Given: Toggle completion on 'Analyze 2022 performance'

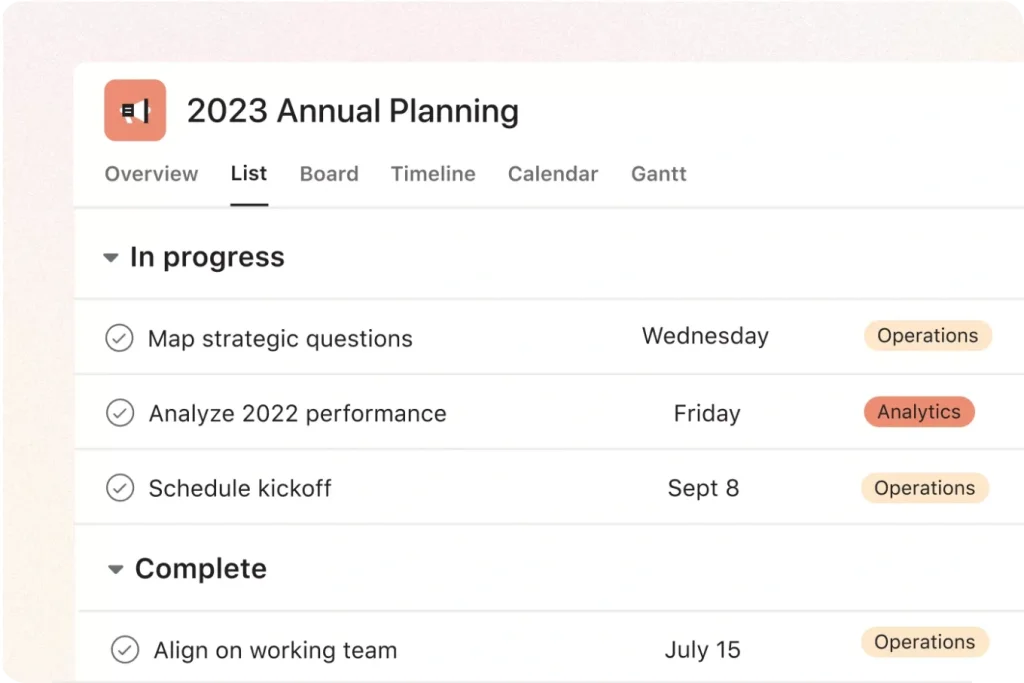Looking at the screenshot, I should click(119, 412).
